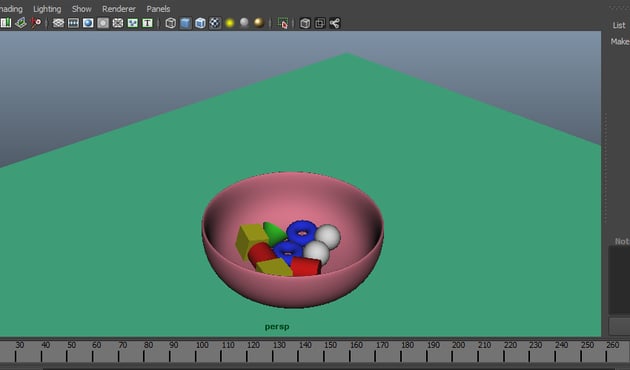Select the white sphere beside the bowl wall

pos(328,236)
